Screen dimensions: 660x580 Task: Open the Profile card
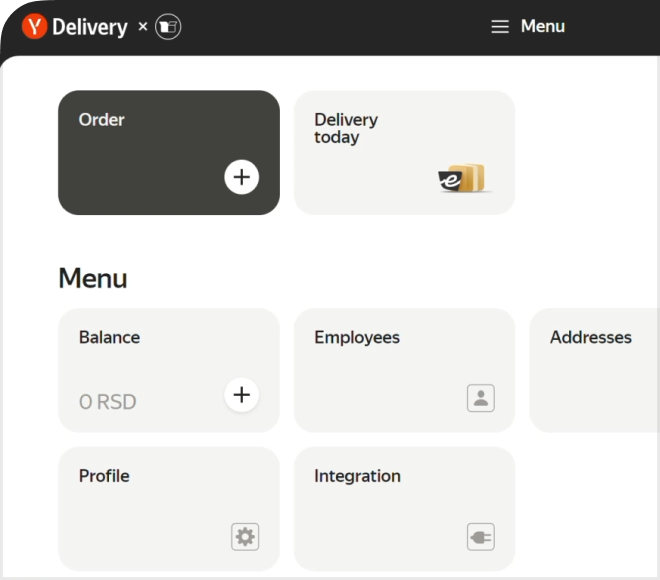coord(169,509)
